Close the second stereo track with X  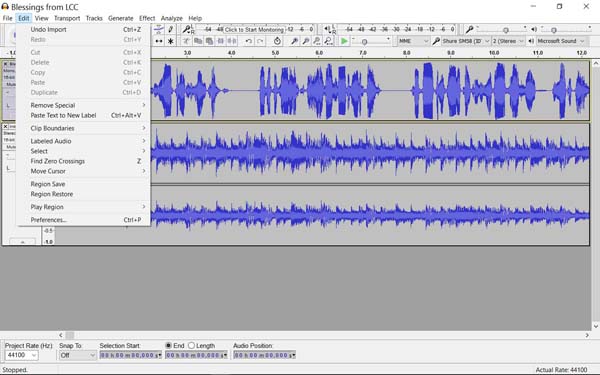(x=5, y=126)
